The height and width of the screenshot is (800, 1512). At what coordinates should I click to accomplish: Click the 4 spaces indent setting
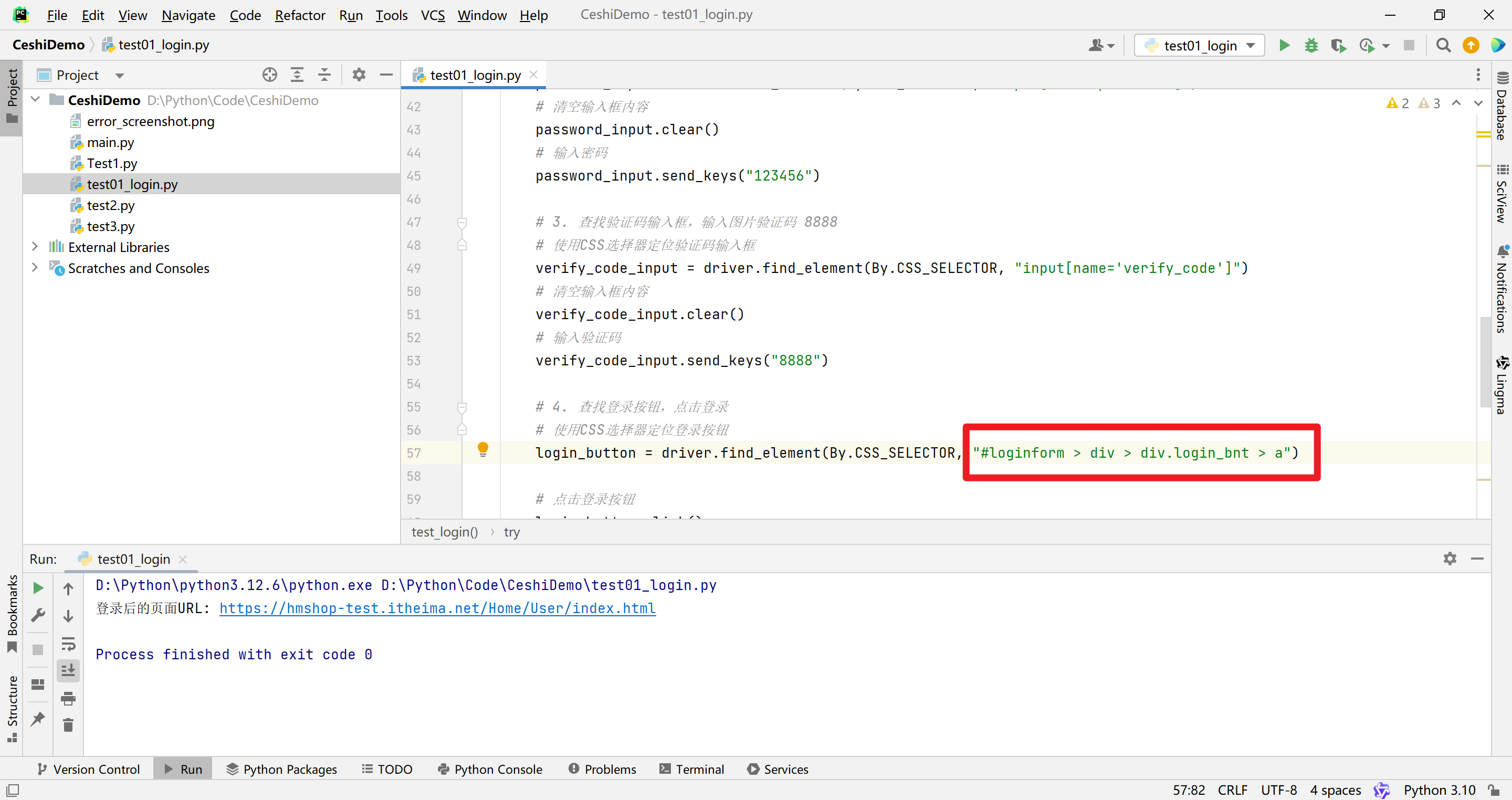tap(1335, 790)
